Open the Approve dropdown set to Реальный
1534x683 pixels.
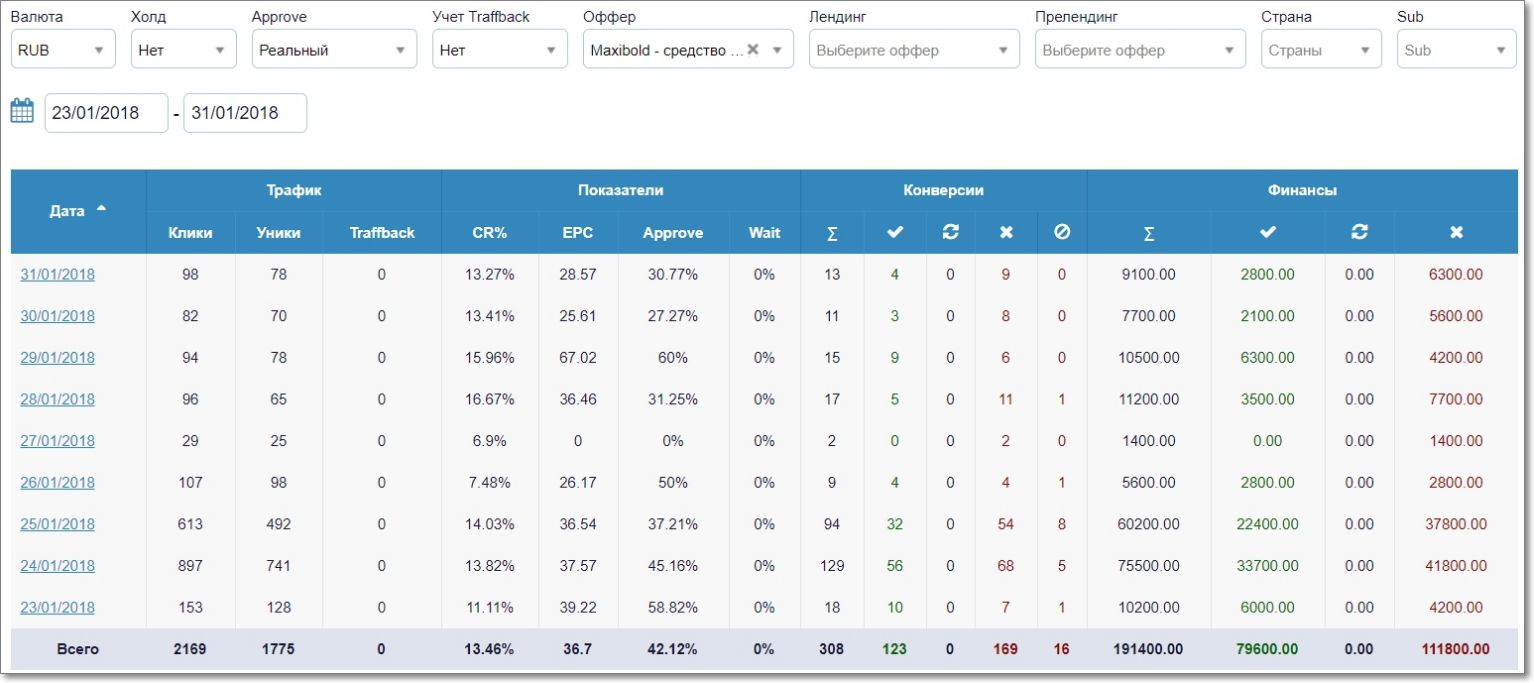(334, 49)
